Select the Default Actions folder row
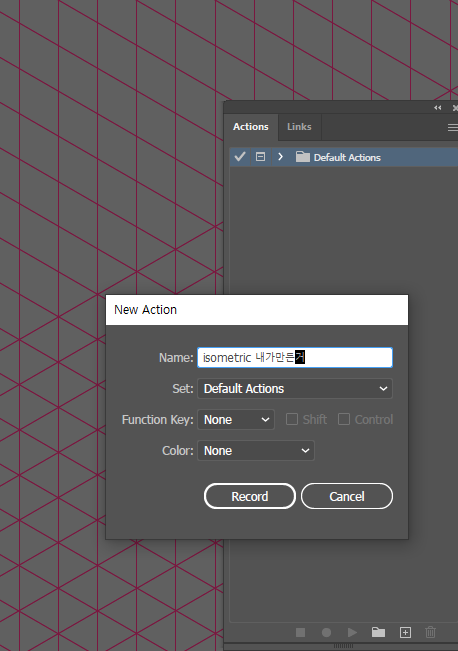This screenshot has width=458, height=651. point(344,157)
